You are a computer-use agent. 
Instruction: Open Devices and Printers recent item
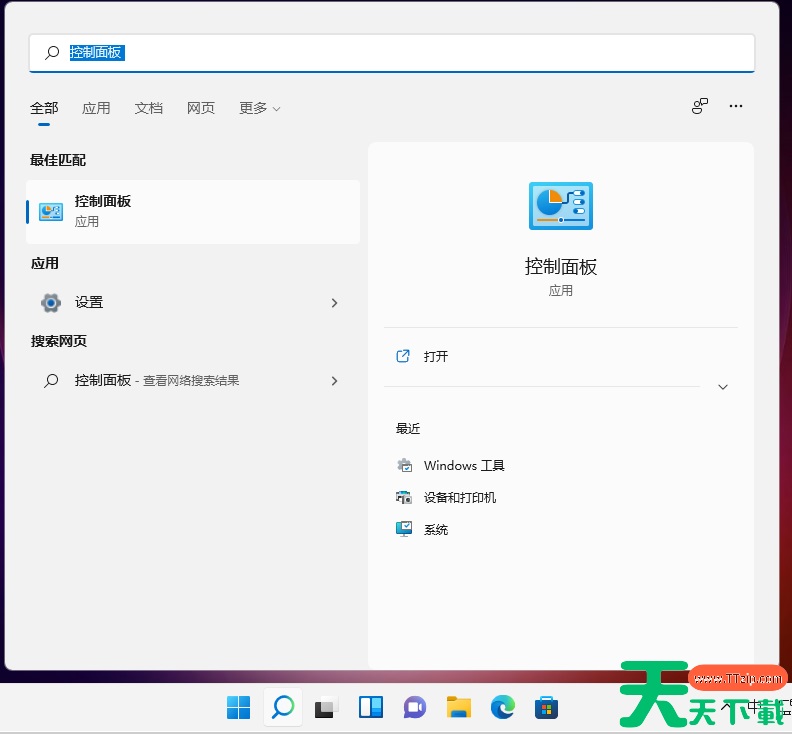click(x=459, y=497)
